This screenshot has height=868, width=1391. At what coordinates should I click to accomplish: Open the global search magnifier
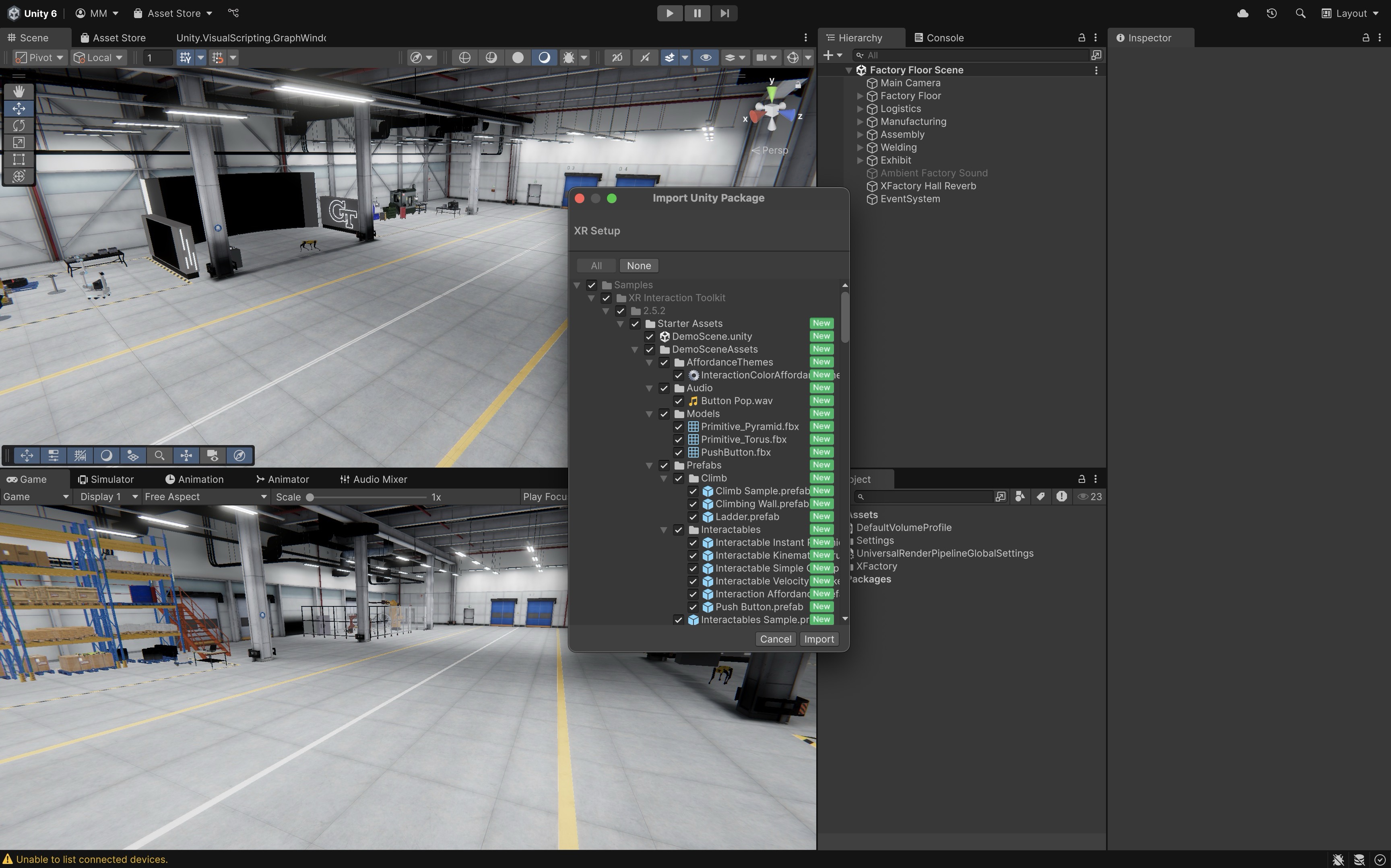click(1300, 13)
